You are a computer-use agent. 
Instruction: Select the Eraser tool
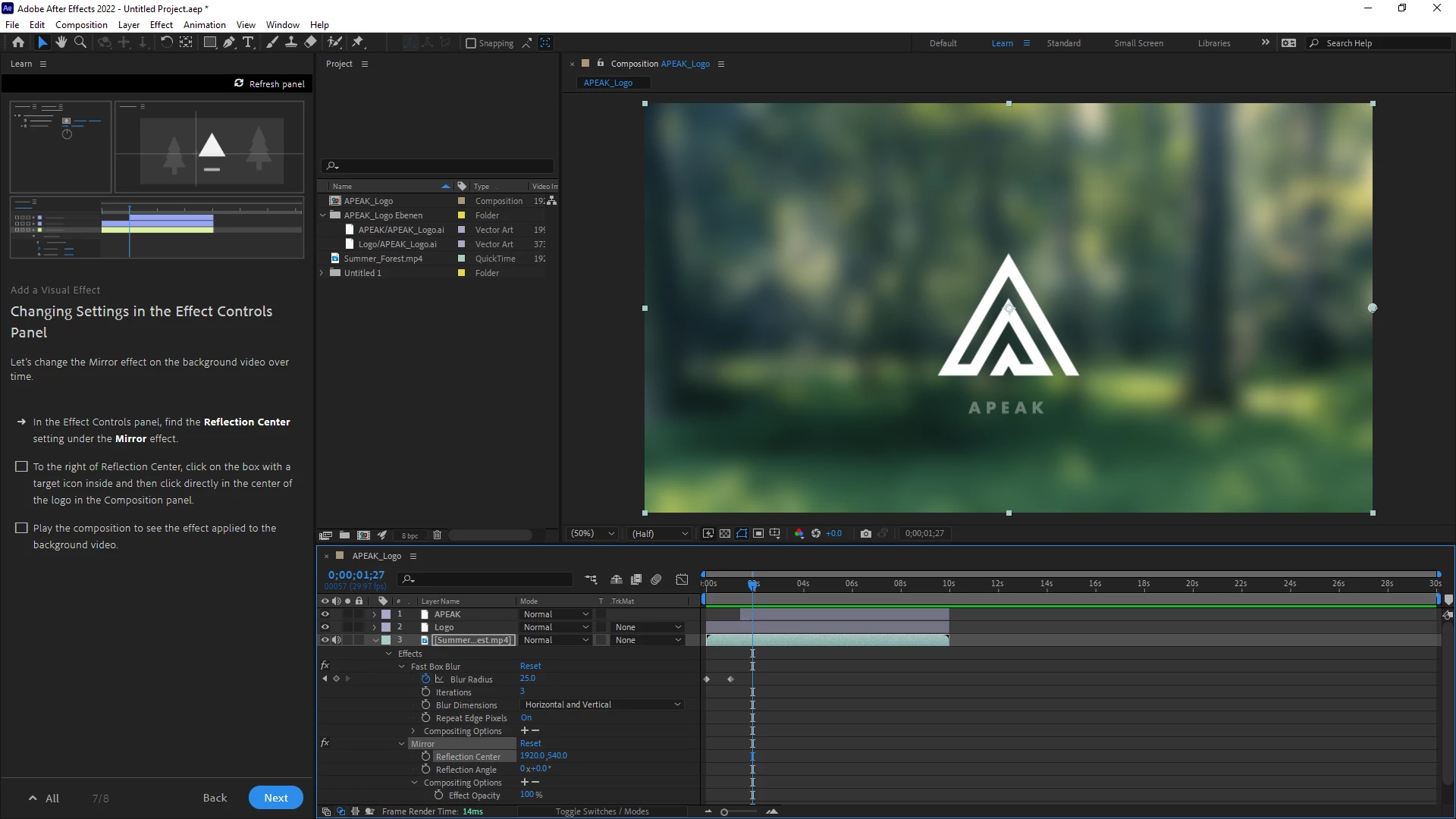310,42
